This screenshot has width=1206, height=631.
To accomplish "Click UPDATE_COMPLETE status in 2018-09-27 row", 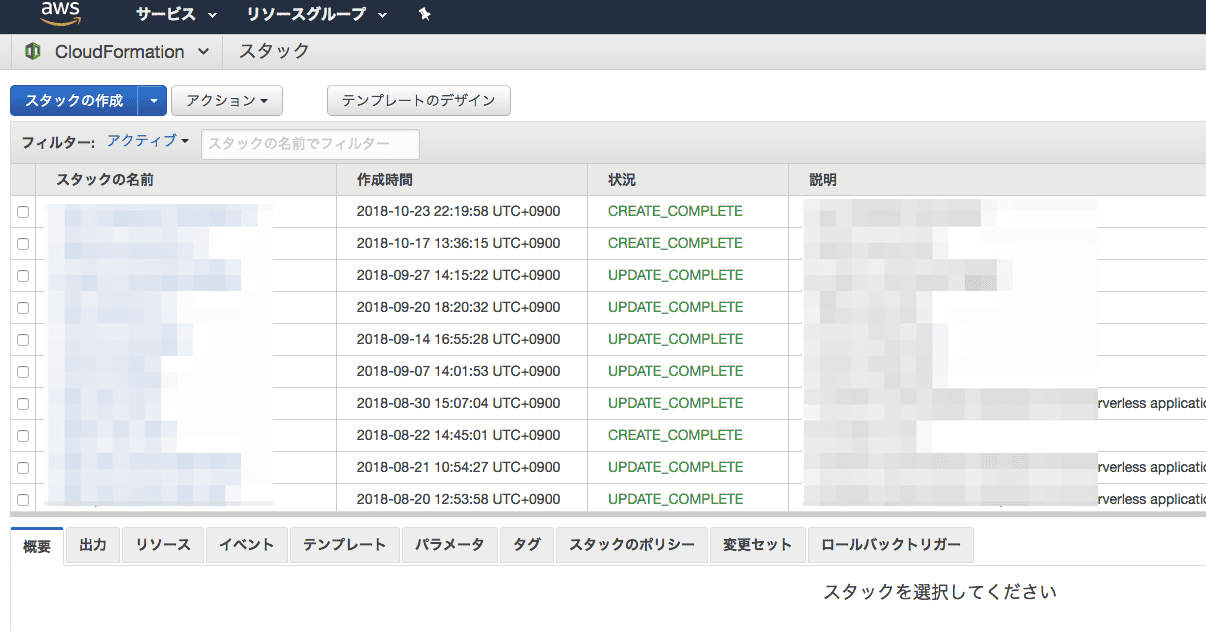I will coord(676,275).
